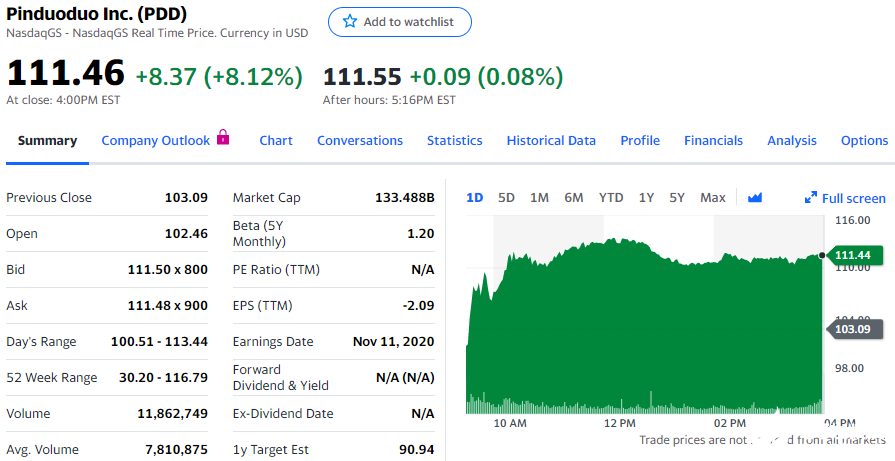Click the 103.09 previous close chart marker
The image size is (895, 461).
tap(854, 329)
